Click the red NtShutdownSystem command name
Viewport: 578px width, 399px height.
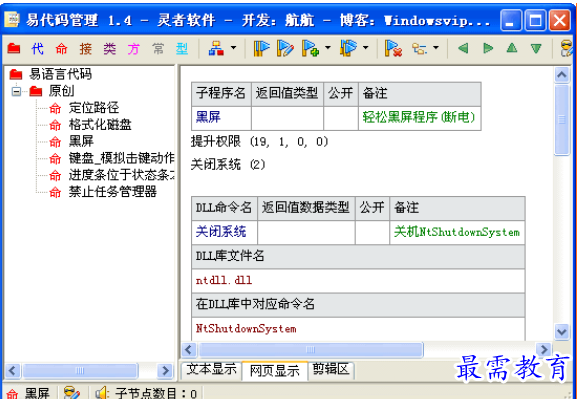point(246,329)
